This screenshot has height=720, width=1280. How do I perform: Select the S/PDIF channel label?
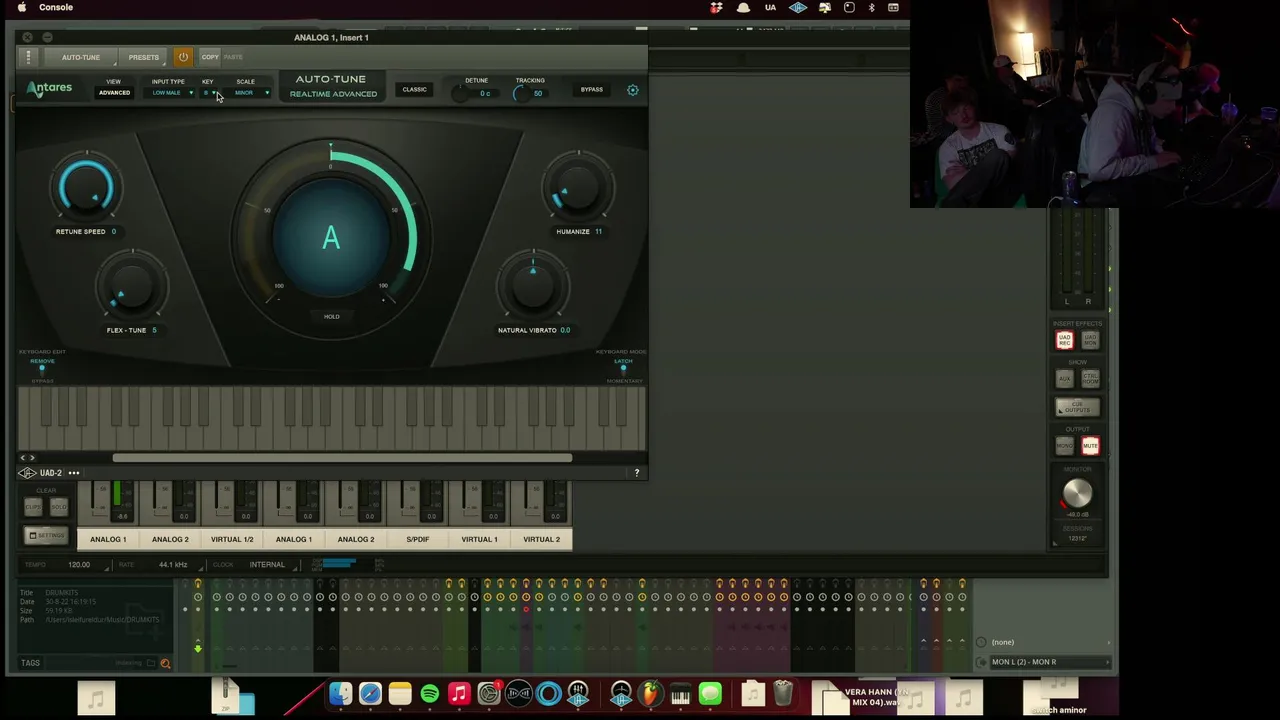click(418, 539)
